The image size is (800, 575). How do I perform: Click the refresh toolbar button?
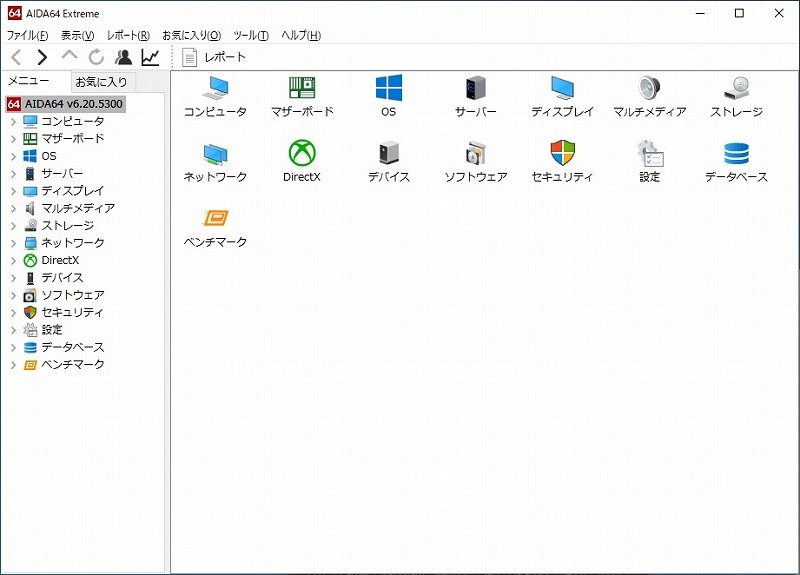tap(96, 57)
